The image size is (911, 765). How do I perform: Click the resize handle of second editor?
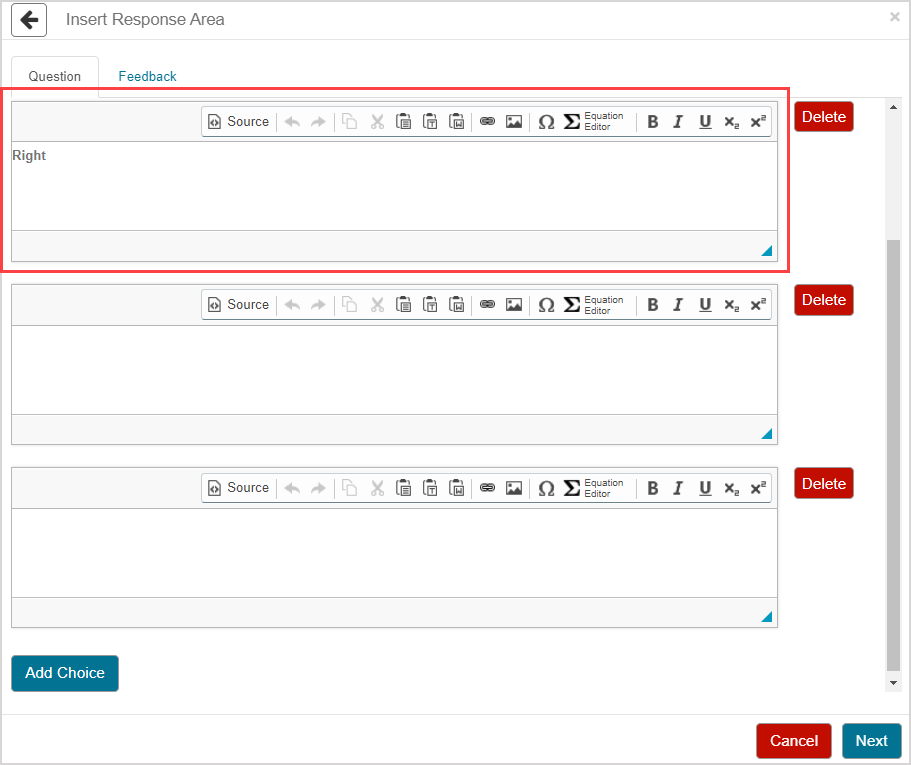pyautogui.click(x=767, y=434)
